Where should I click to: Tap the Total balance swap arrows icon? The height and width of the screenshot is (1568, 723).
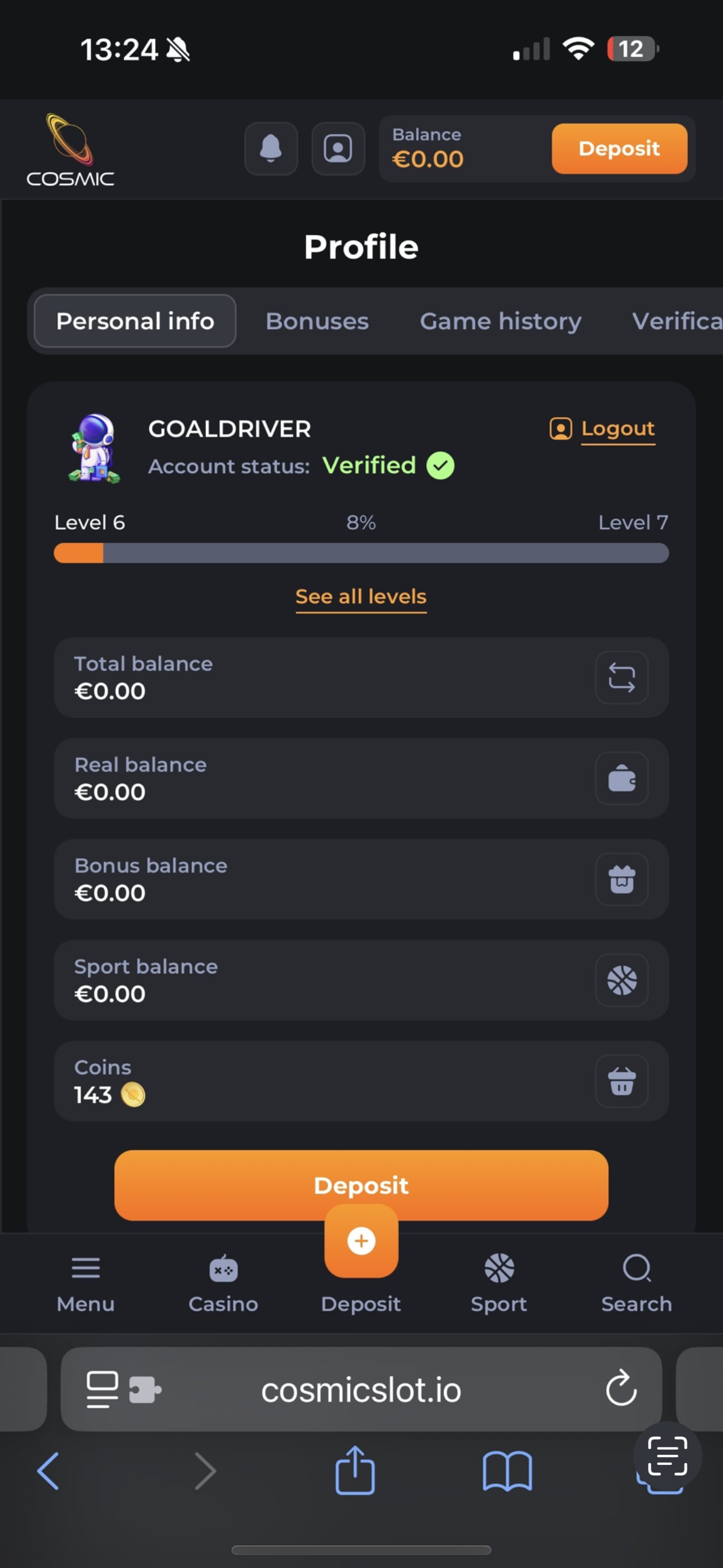point(622,677)
